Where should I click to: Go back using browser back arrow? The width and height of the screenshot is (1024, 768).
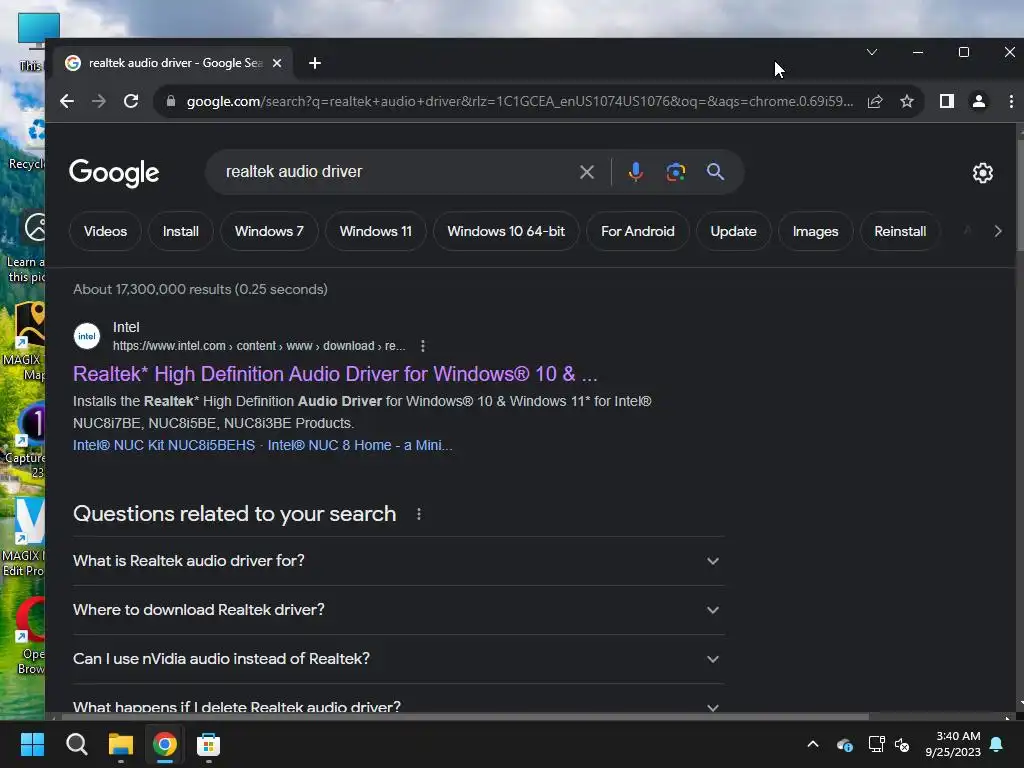pyautogui.click(x=67, y=101)
